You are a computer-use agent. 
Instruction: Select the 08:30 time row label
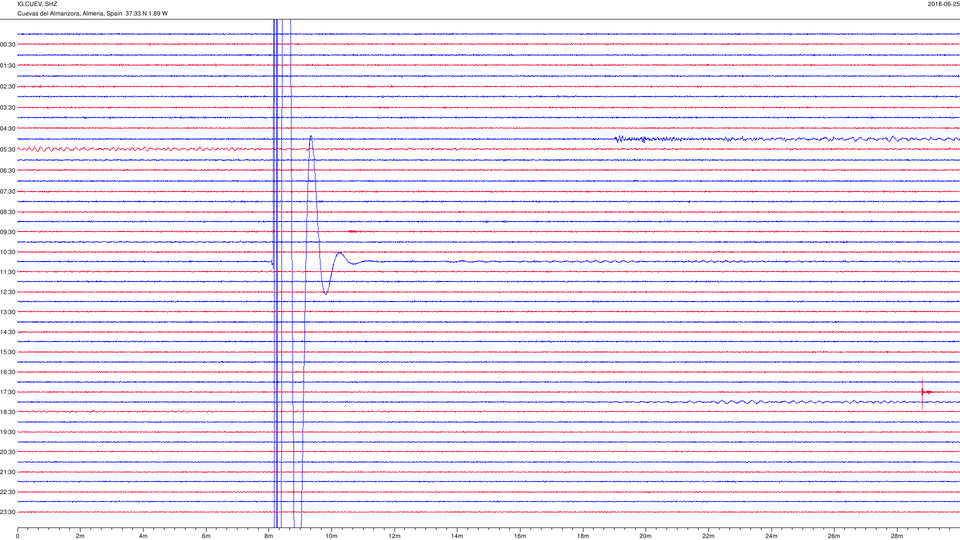(8, 212)
